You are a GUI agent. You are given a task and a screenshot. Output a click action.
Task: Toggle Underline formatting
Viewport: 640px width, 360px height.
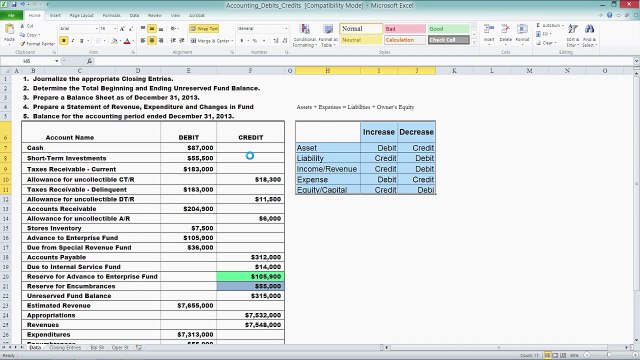click(x=82, y=41)
